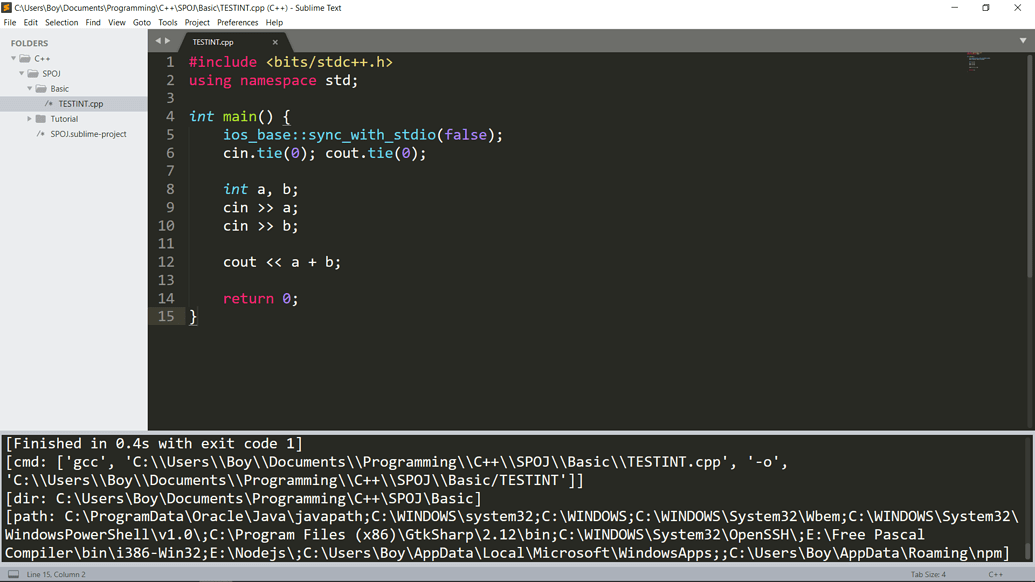Open the Tab Size: 4 selector
Screen dimensions: 1035x582
pyautogui.click(x=928, y=573)
